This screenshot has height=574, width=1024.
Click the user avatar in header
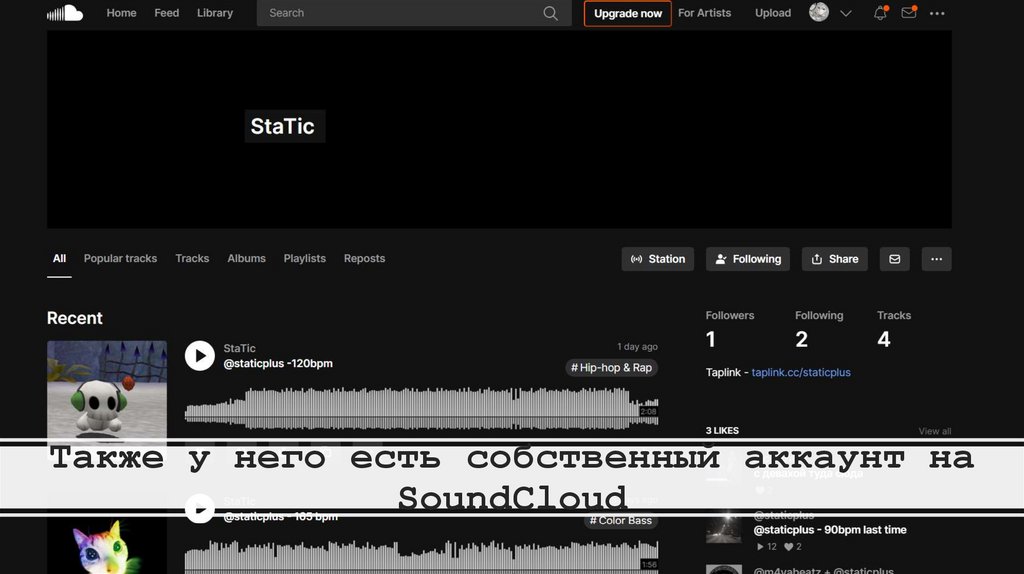[x=819, y=12]
